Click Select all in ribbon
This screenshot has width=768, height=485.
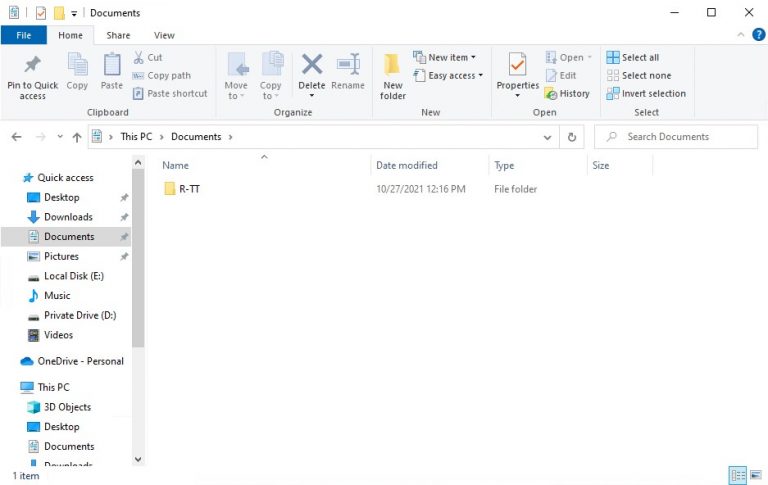coord(632,57)
